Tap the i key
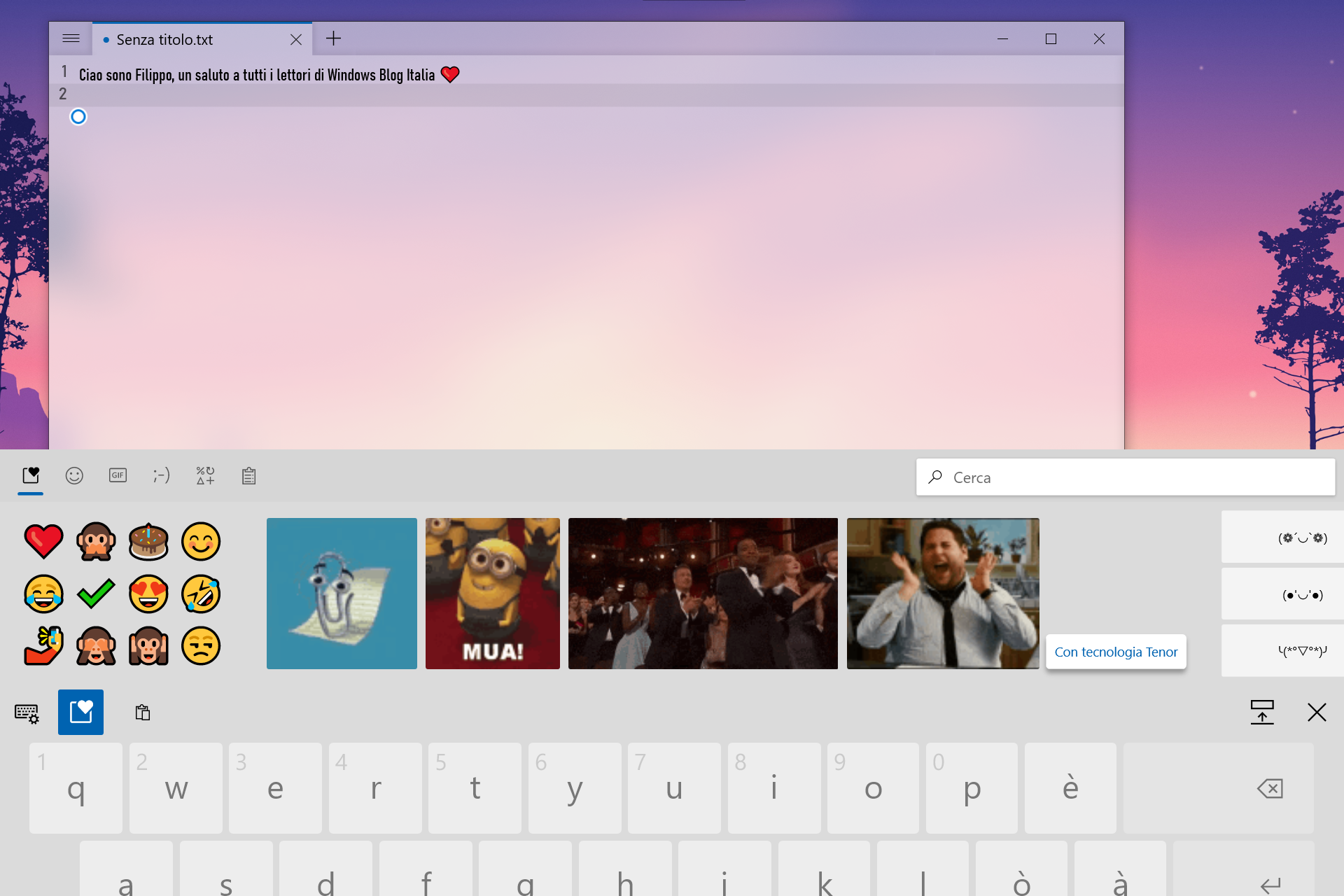 (774, 788)
